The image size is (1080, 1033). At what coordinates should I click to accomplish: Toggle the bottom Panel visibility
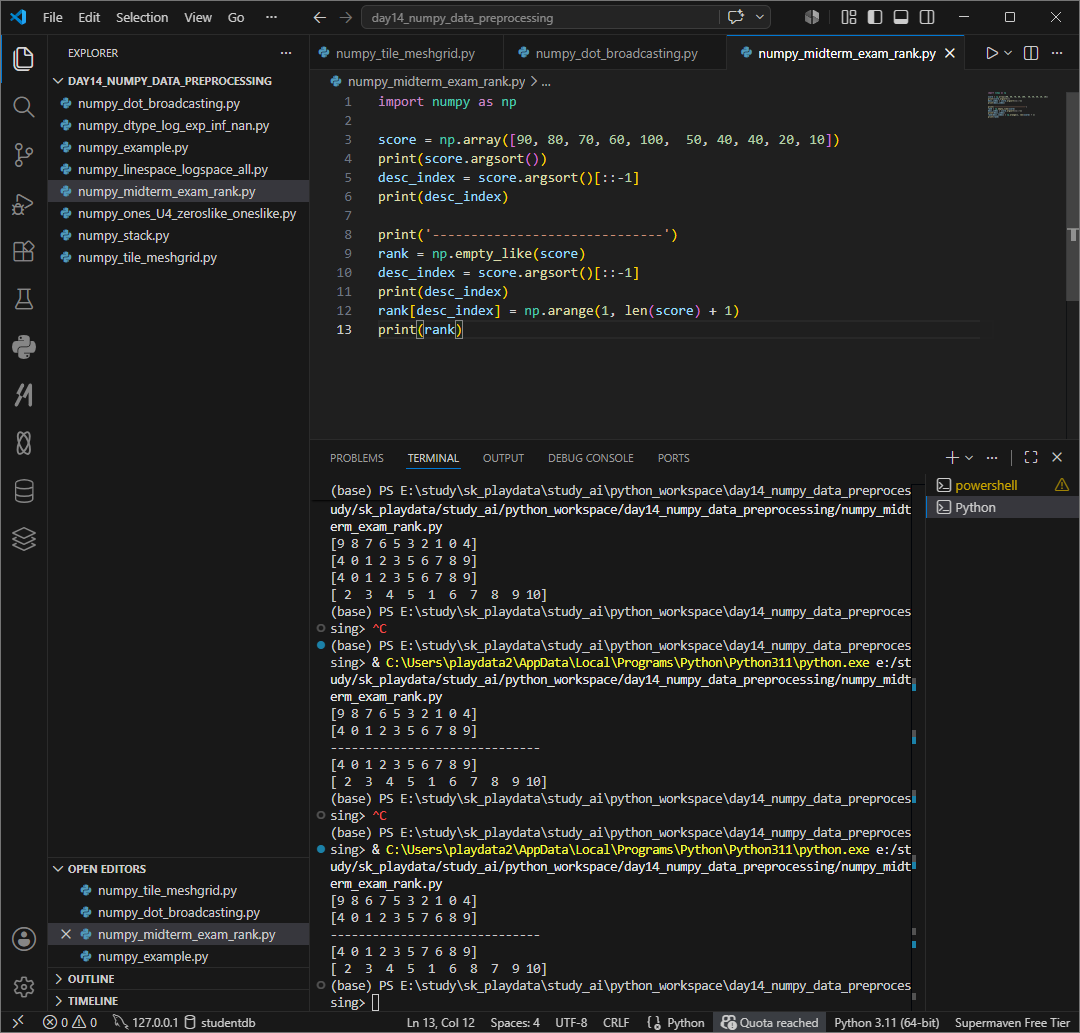(x=901, y=17)
